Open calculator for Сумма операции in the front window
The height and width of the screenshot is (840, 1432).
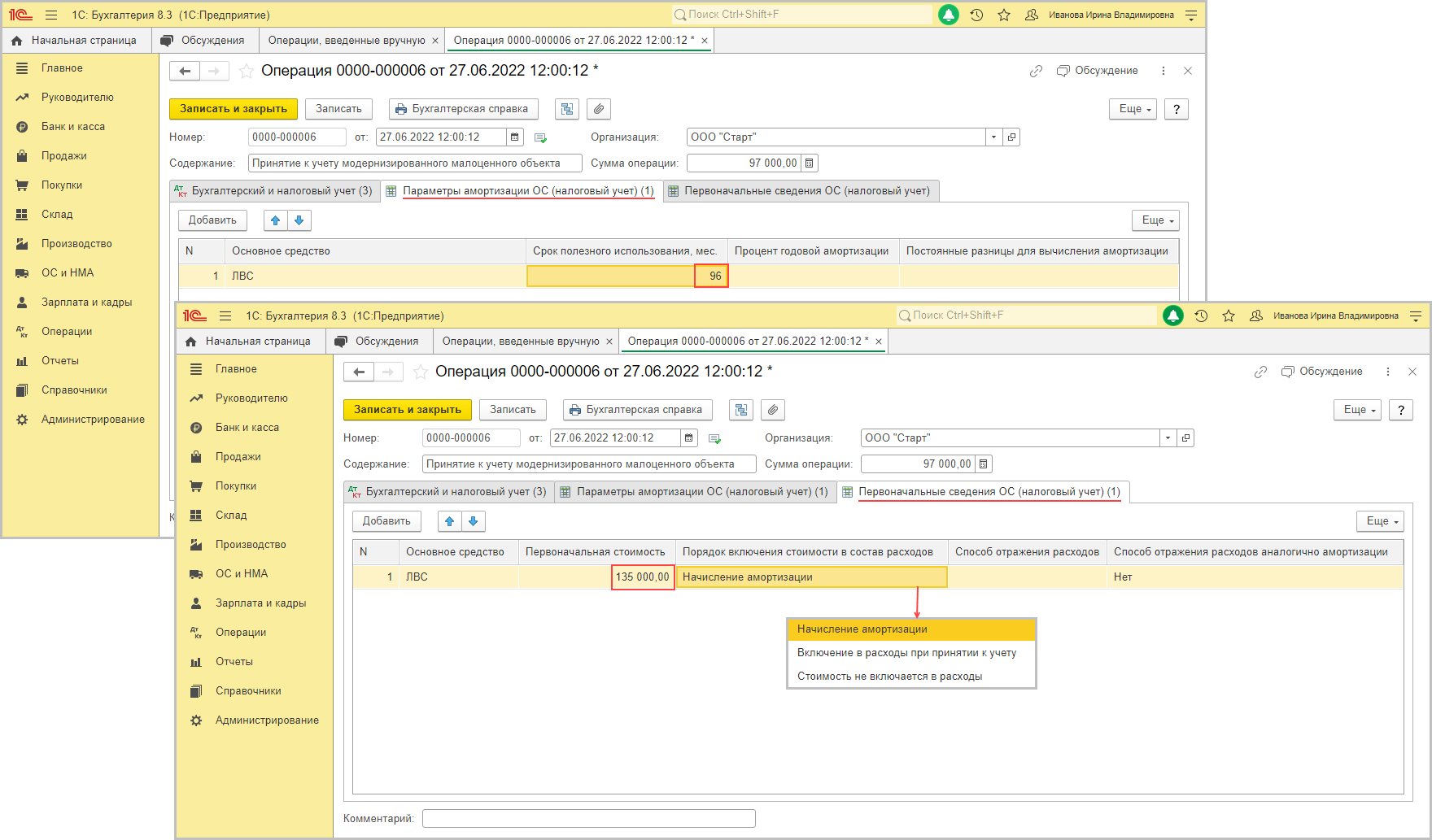click(x=984, y=464)
